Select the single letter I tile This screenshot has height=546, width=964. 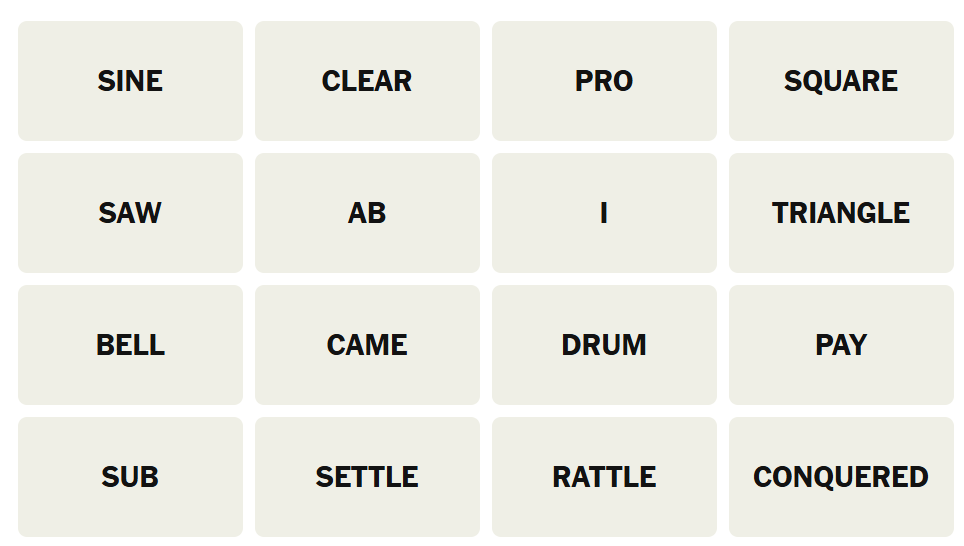point(604,213)
